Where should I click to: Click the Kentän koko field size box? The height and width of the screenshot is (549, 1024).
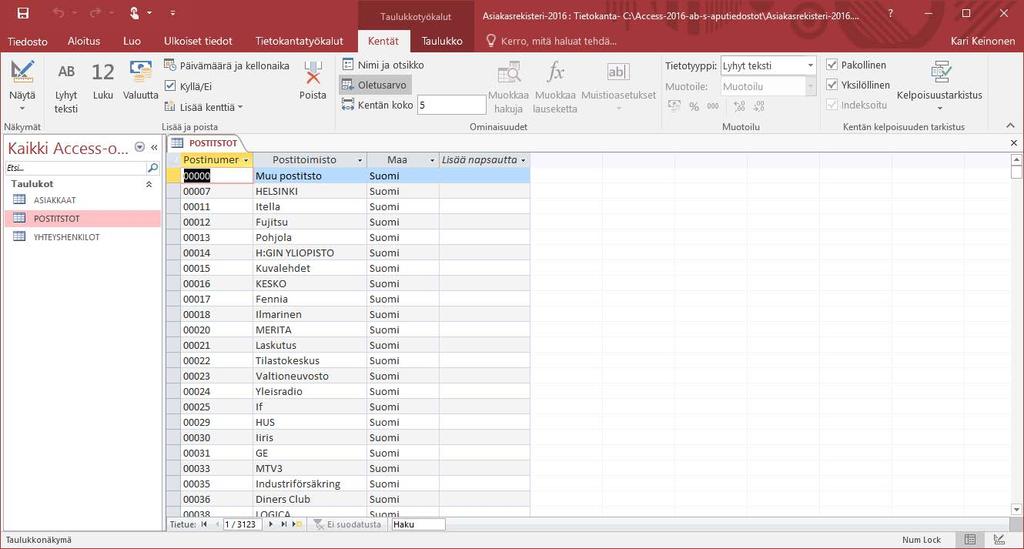[451, 104]
